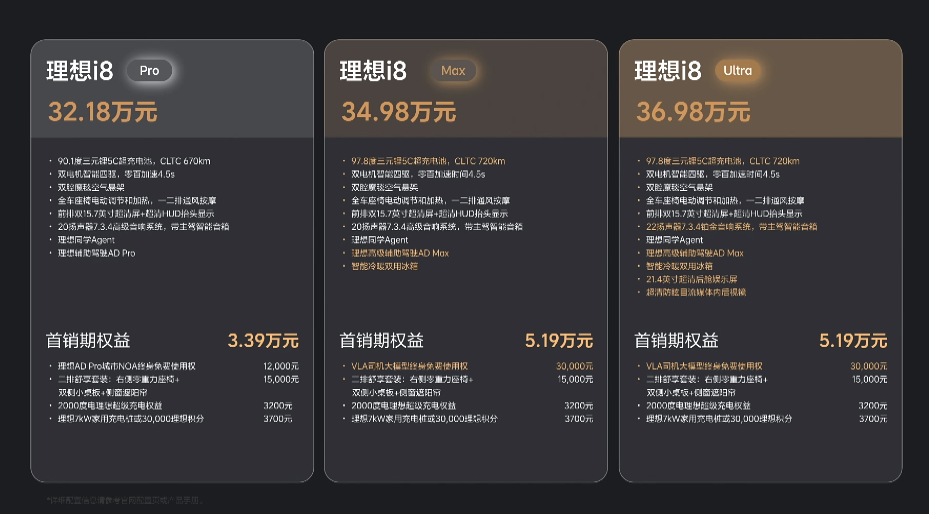Click the 理想i8 title on the Max card
The width and height of the screenshot is (929, 514).
[373, 71]
